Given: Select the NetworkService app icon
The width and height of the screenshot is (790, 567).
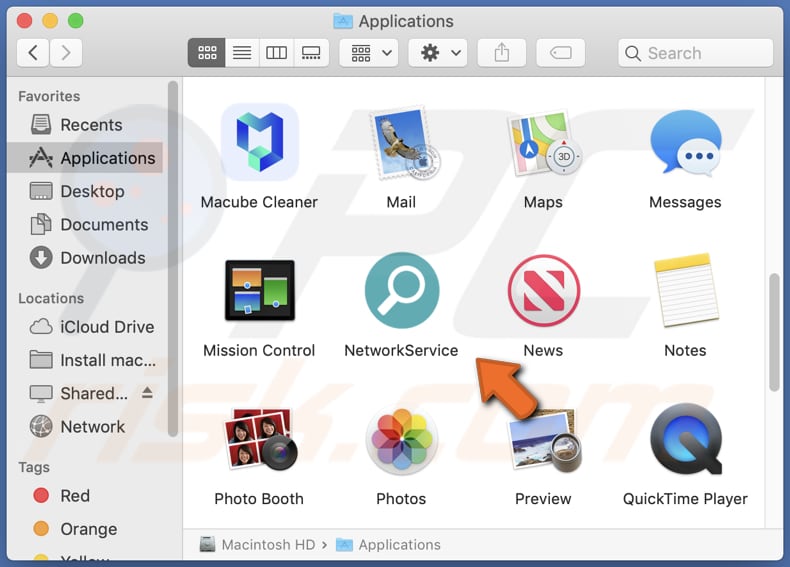Looking at the screenshot, I should [402, 290].
